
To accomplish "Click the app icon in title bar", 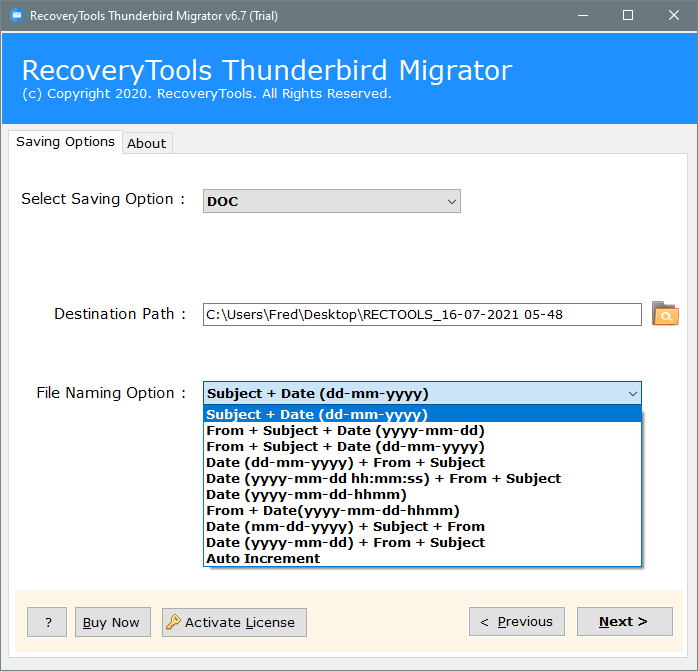I will coord(17,16).
